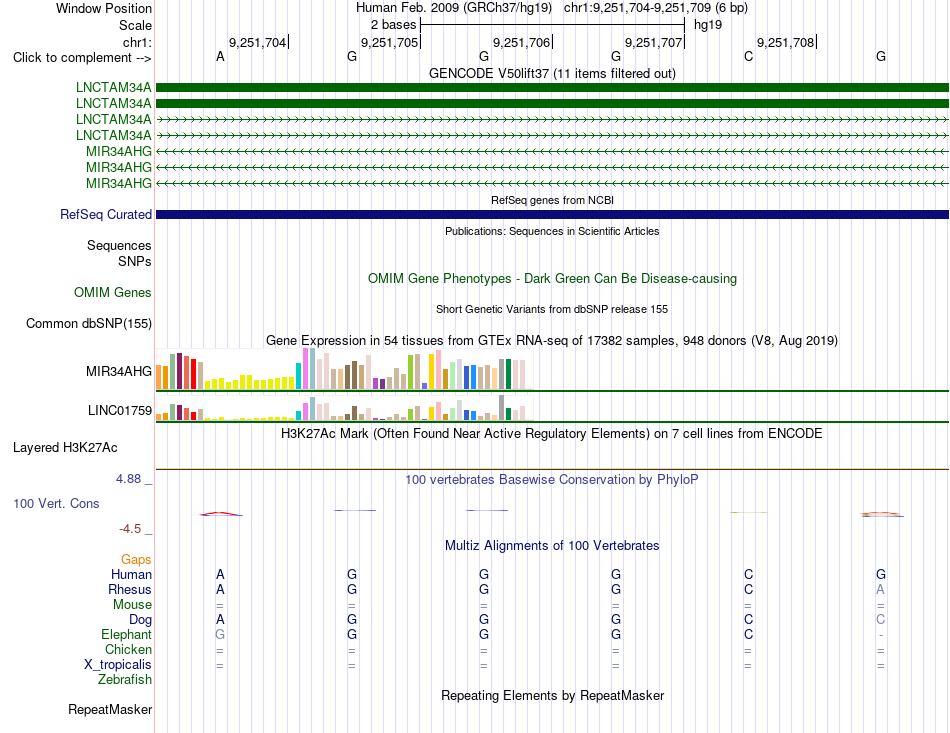The image size is (950, 733).
Task: Click the 'Layered H3K27Ac' label
Action: click(65, 448)
